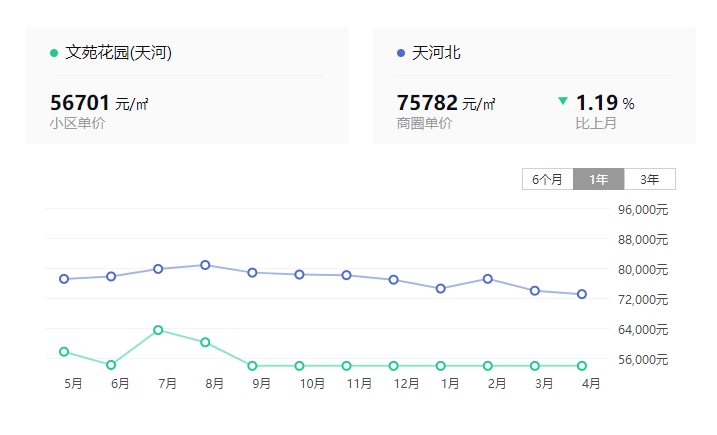
Task: Select green line point for 4月
Action: tap(582, 366)
